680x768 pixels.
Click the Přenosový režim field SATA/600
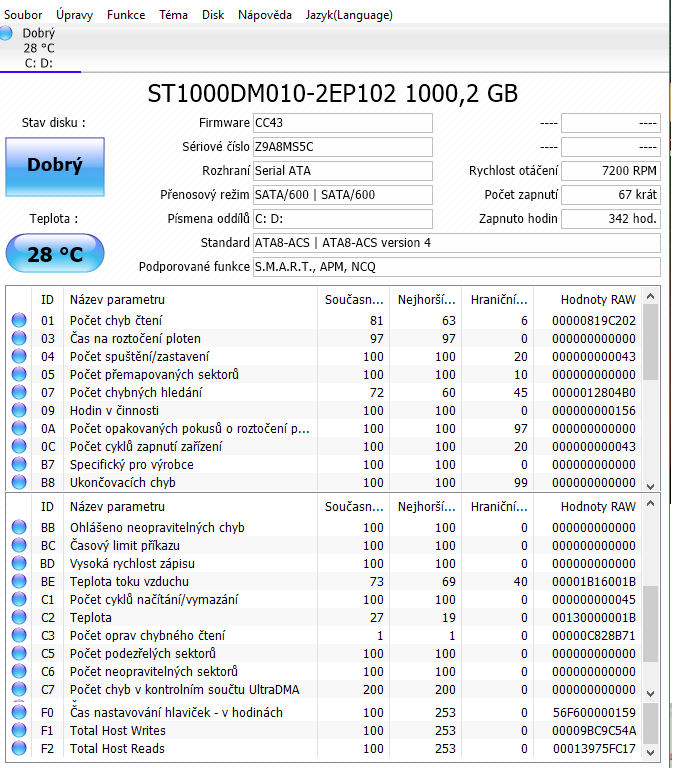point(343,195)
